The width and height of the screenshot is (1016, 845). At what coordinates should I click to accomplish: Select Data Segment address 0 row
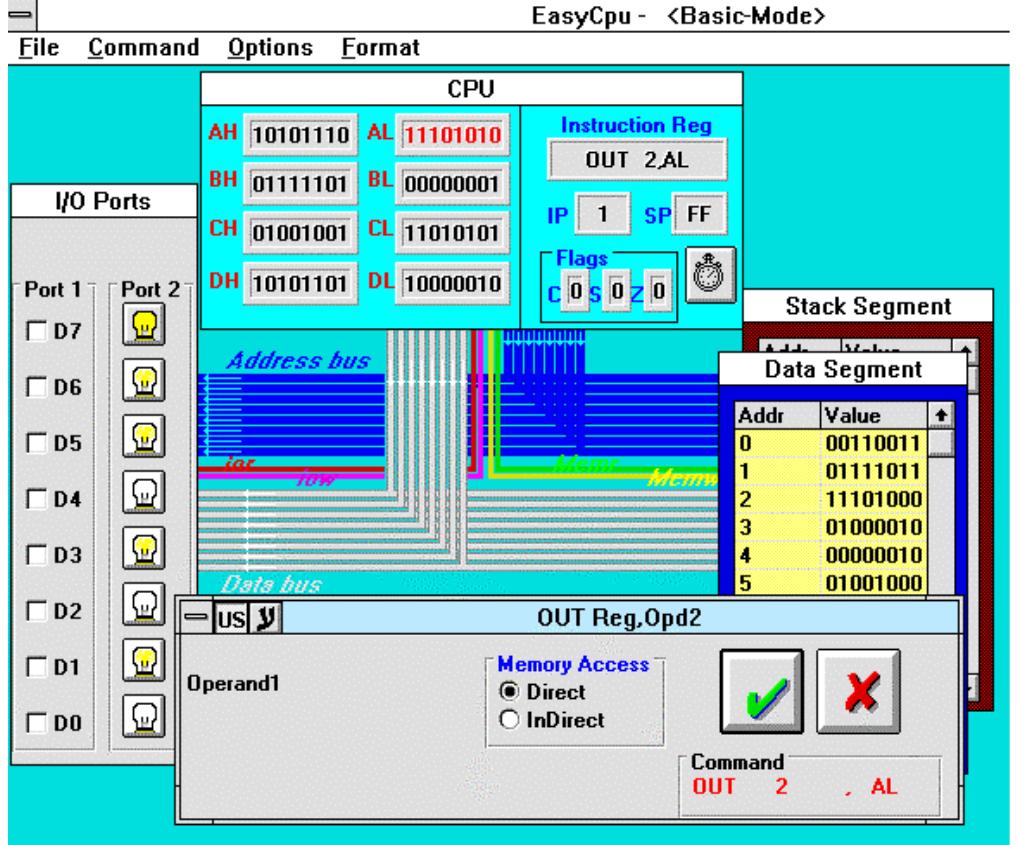click(x=831, y=443)
